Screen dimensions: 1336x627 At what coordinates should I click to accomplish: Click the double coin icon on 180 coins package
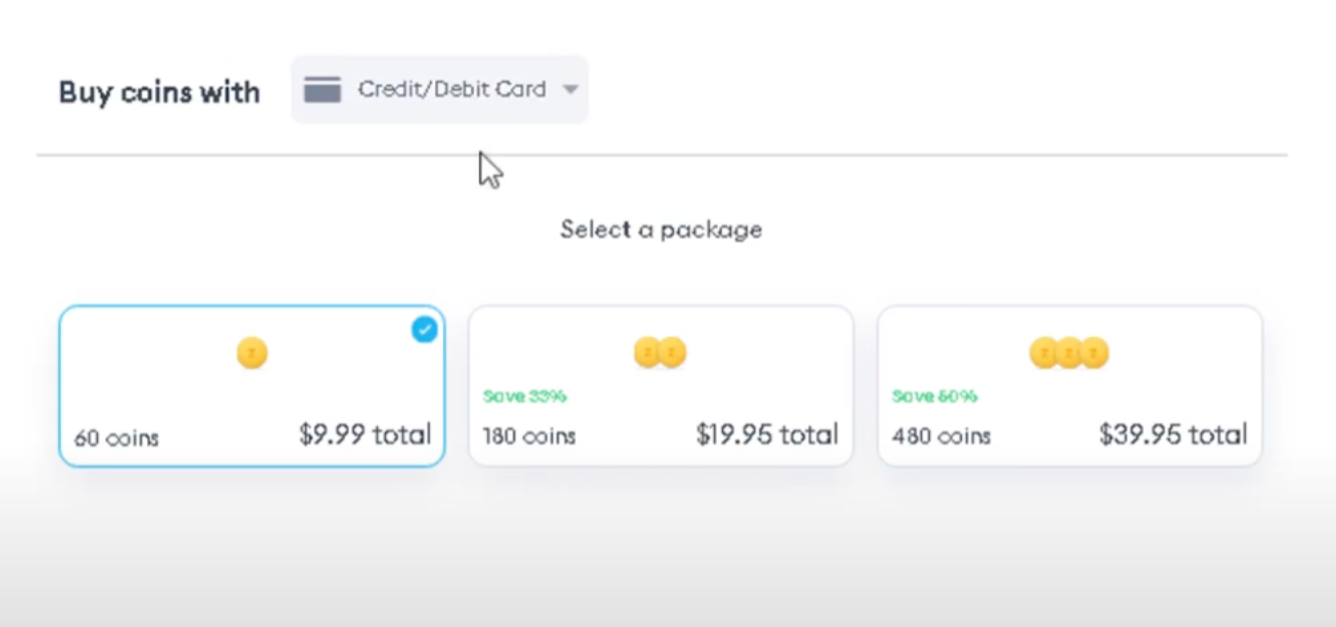pyautogui.click(x=660, y=352)
